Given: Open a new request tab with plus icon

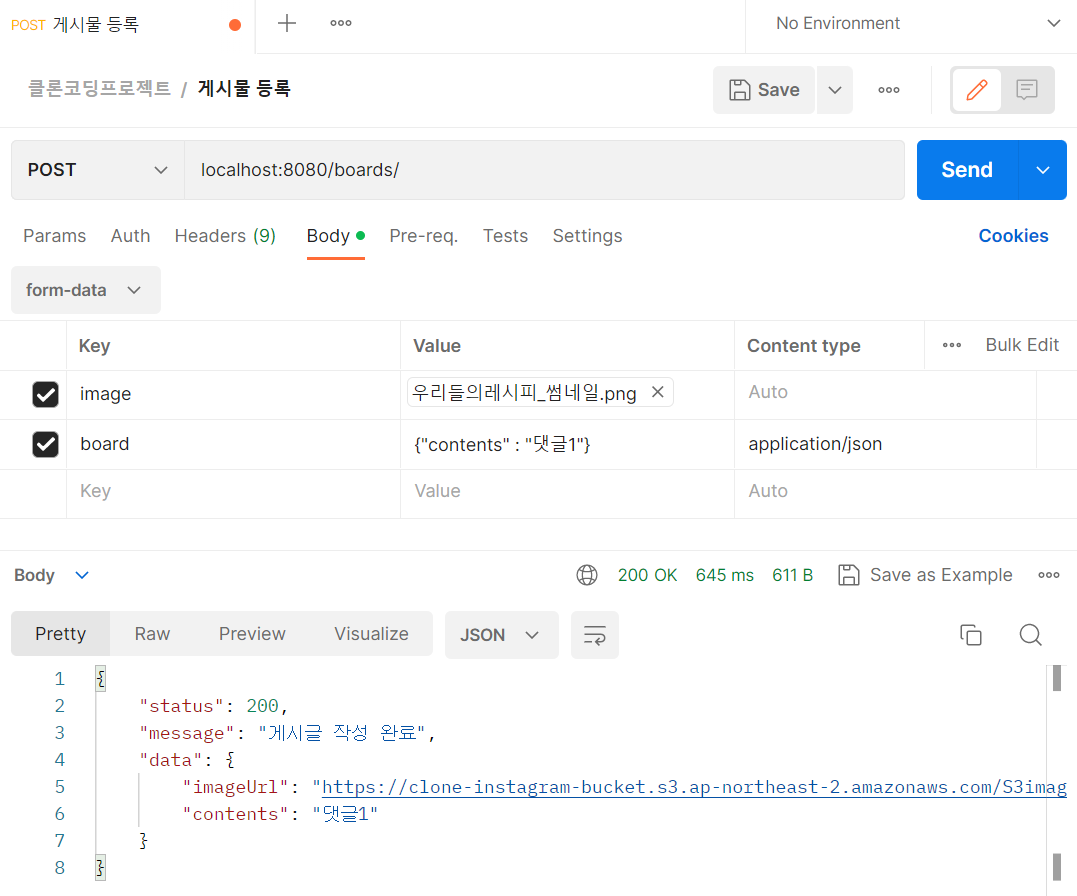Looking at the screenshot, I should 286,23.
